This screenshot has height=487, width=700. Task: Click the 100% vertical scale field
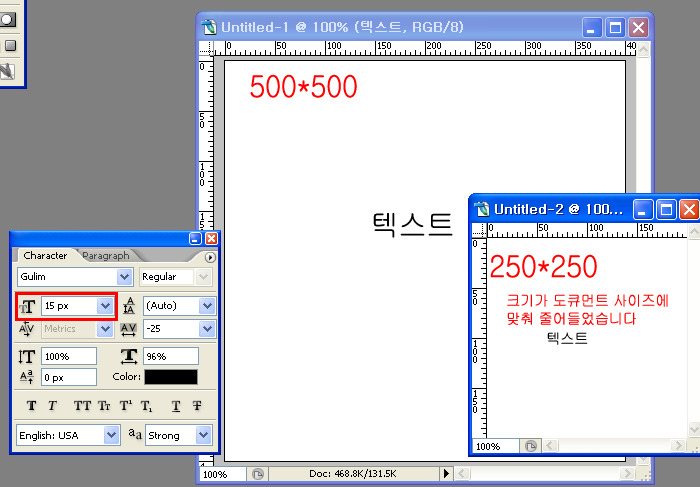tap(69, 356)
